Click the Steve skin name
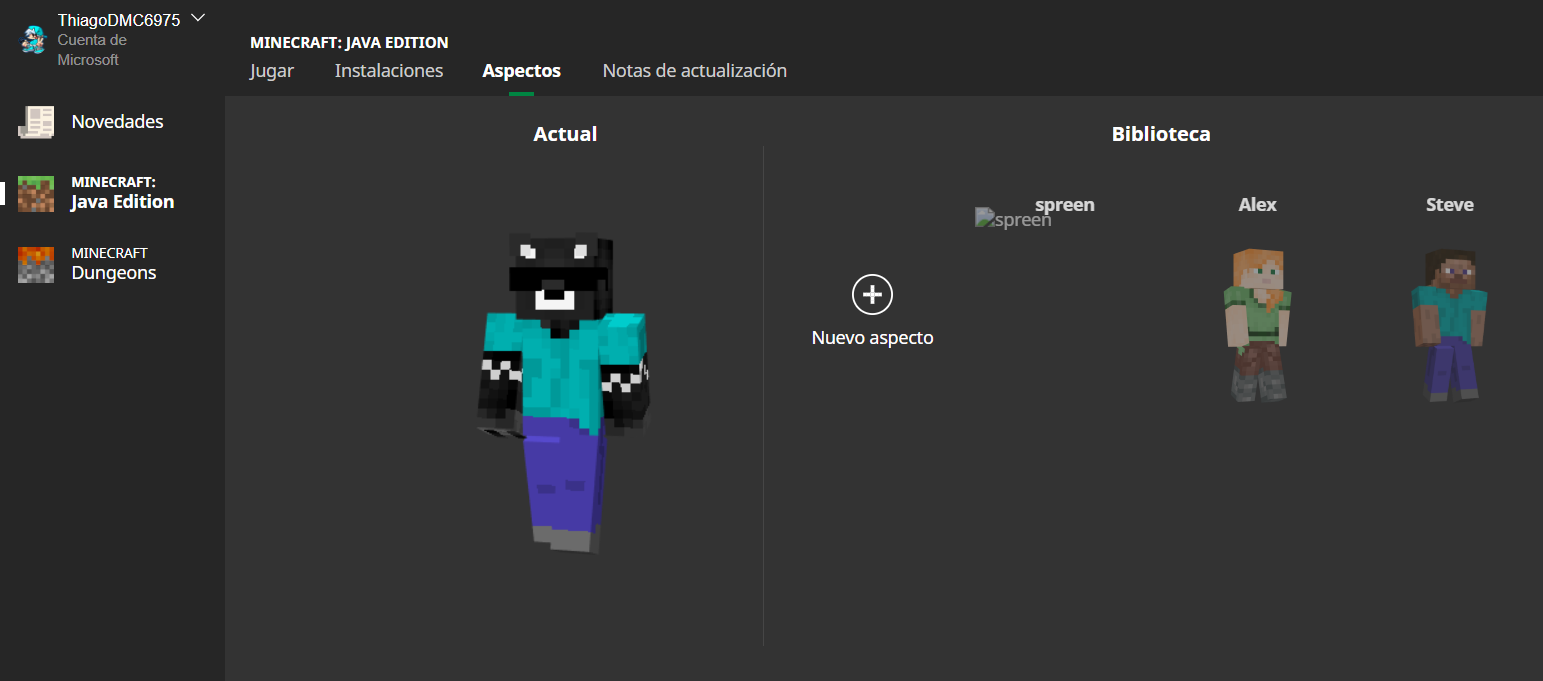The width and height of the screenshot is (1543, 681). 1450,205
